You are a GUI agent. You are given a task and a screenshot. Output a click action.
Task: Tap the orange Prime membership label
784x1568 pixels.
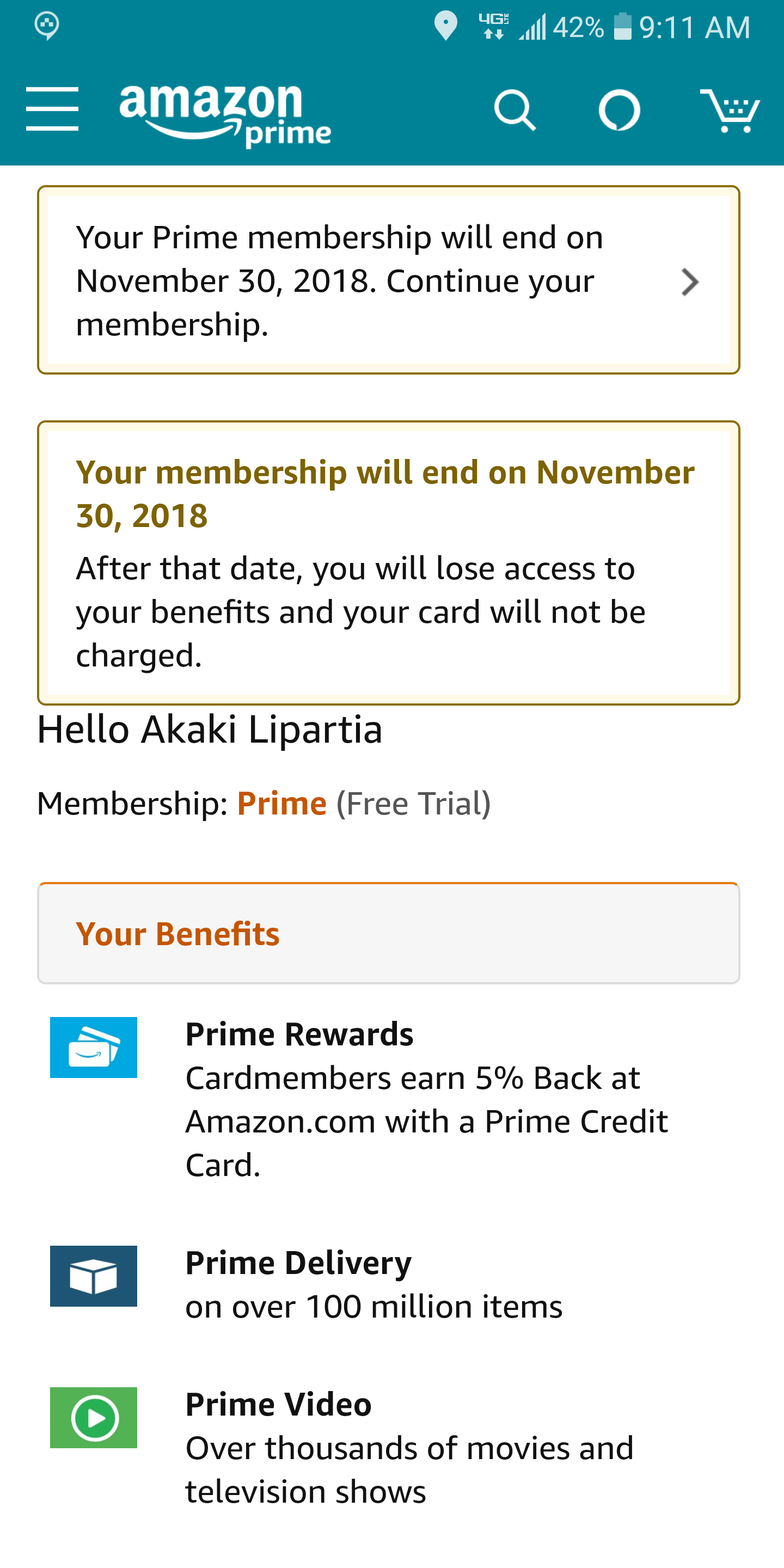click(282, 804)
